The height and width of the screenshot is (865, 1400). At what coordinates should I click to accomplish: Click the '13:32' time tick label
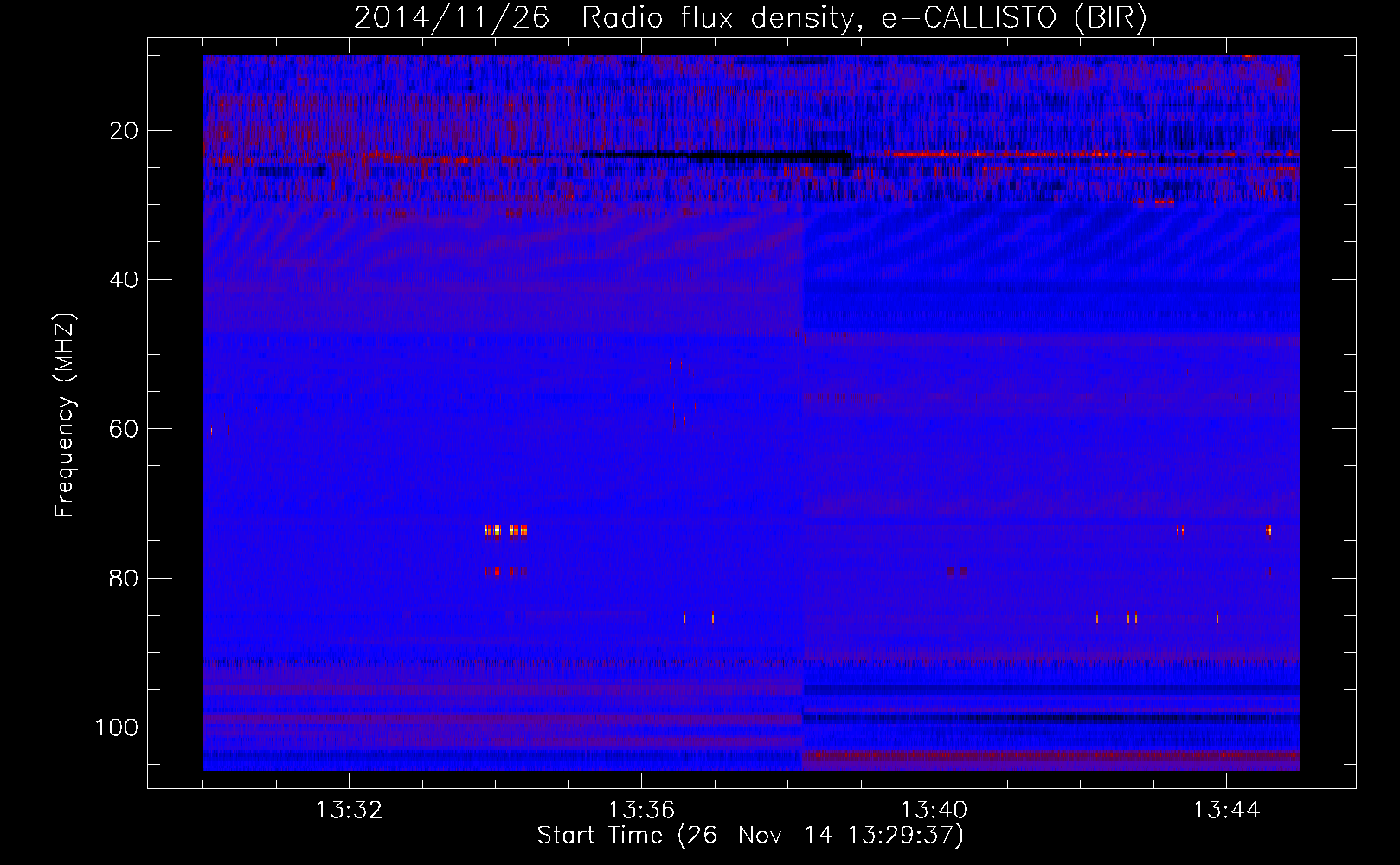tap(349, 811)
